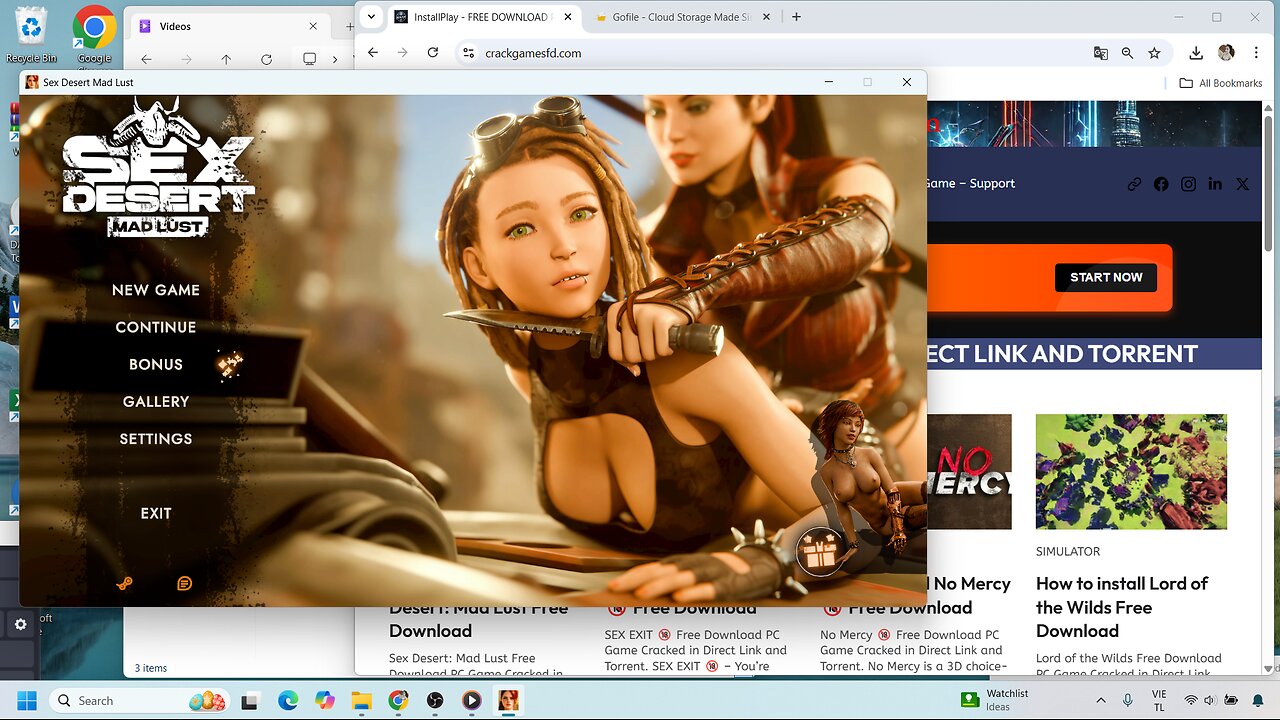The width and height of the screenshot is (1280, 720).
Task: Click the No Mercy game thumbnail
Action: (x=969, y=472)
